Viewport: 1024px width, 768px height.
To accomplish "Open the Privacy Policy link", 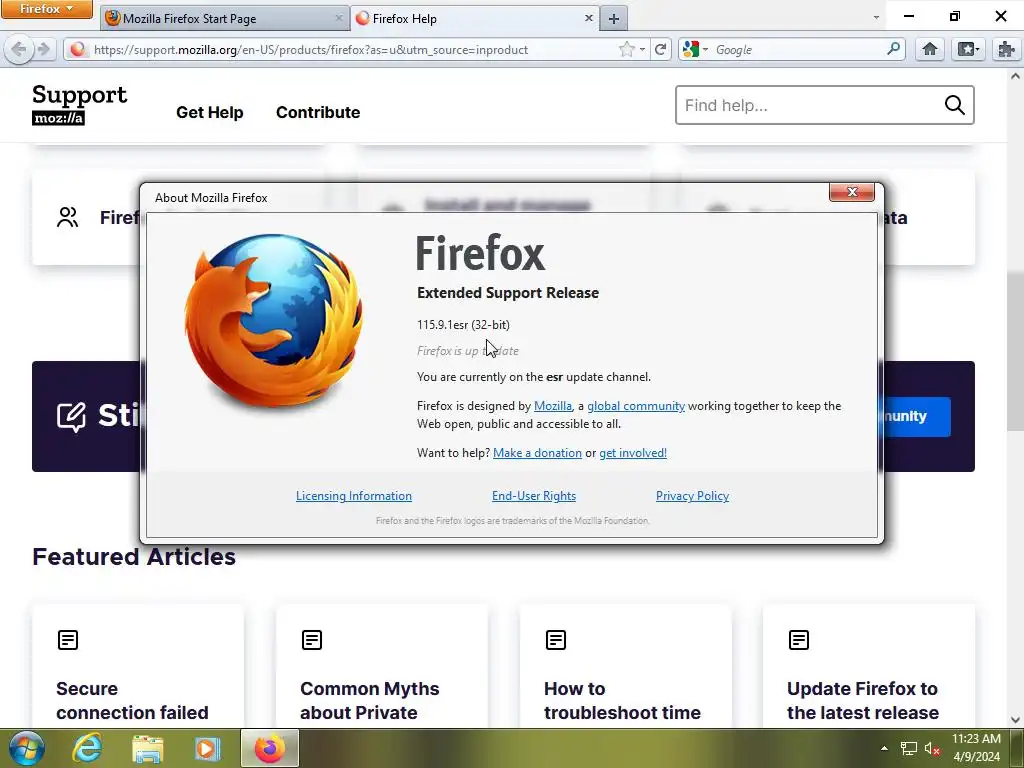I will (x=692, y=496).
